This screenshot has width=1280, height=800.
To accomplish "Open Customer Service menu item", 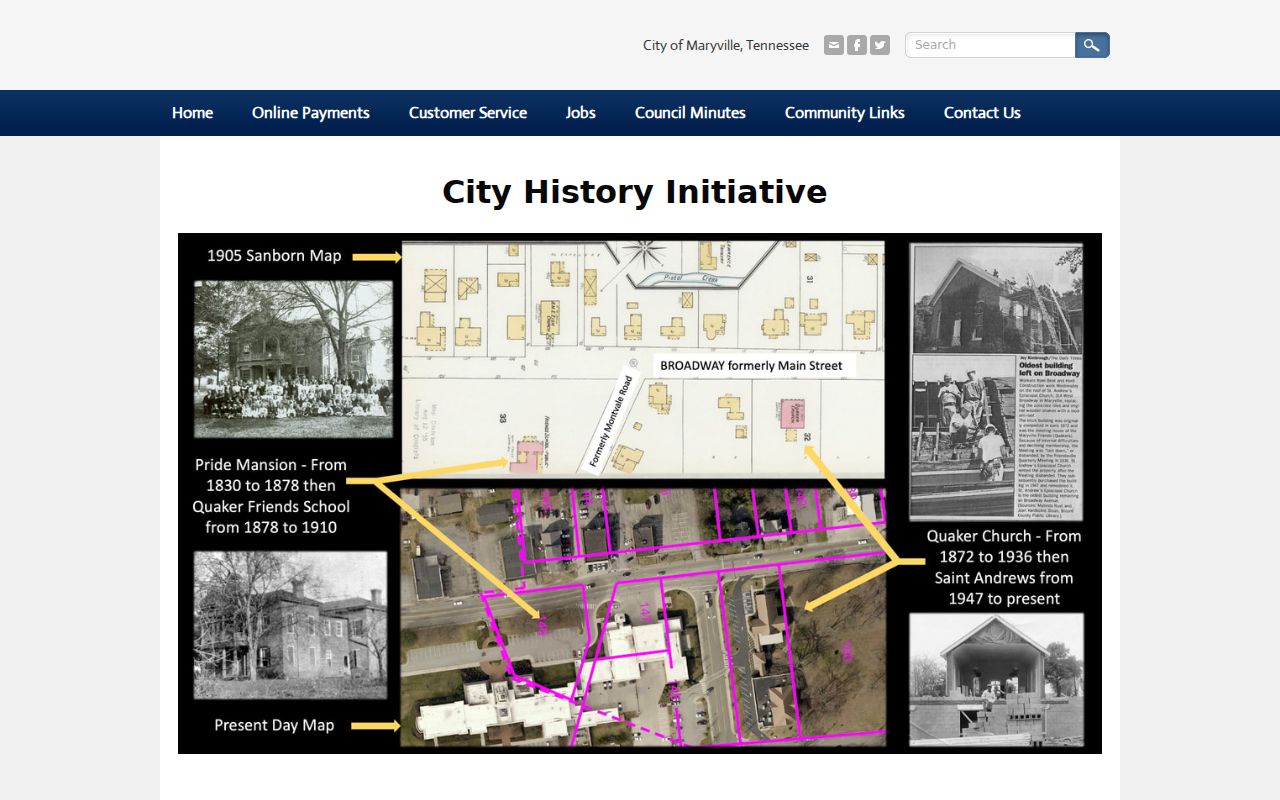I will 468,113.
